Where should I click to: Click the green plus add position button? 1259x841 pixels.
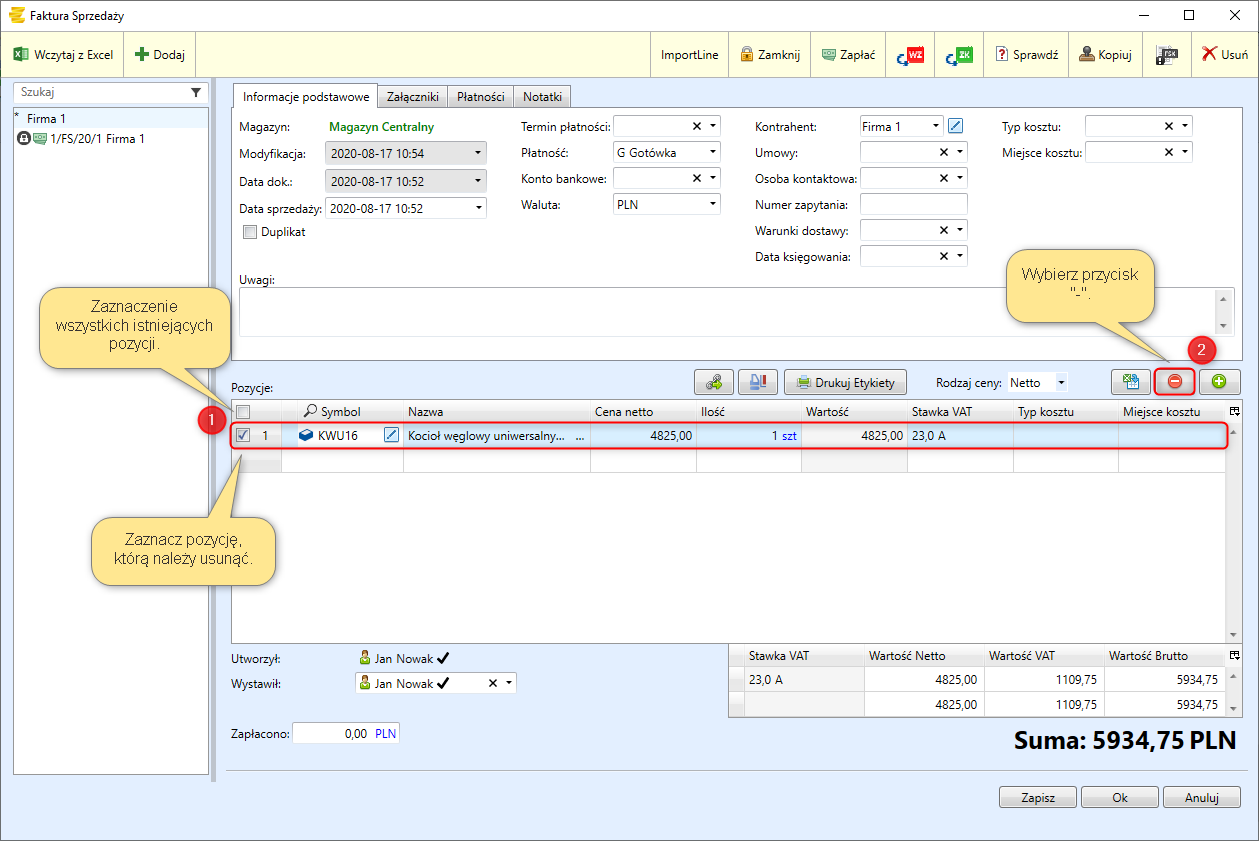point(1219,382)
